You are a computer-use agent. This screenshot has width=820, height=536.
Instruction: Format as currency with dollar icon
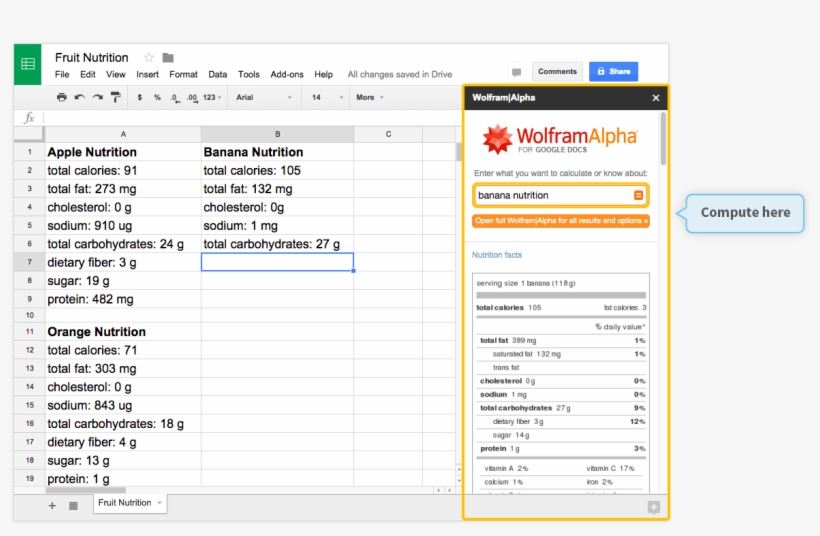(x=140, y=97)
